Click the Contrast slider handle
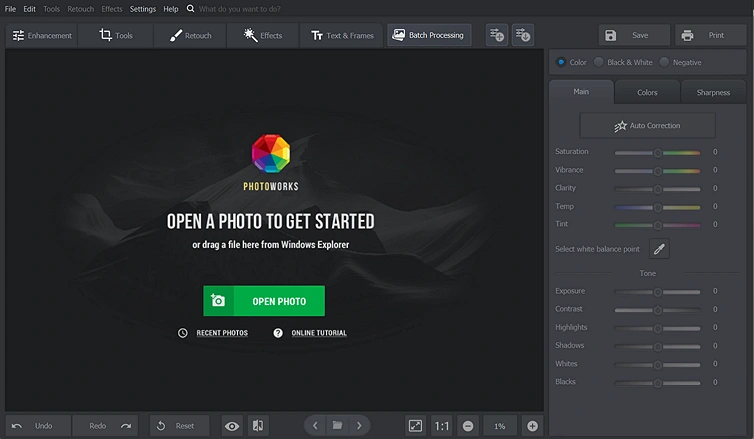 [x=657, y=310]
